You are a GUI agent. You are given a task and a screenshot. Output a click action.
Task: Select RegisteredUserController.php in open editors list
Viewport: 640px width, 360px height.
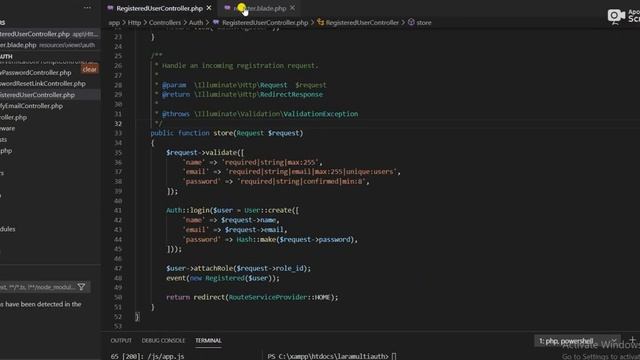click(x=49, y=34)
